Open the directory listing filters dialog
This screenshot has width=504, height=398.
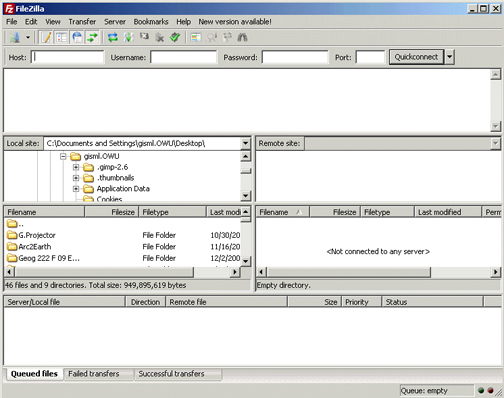[x=196, y=37]
